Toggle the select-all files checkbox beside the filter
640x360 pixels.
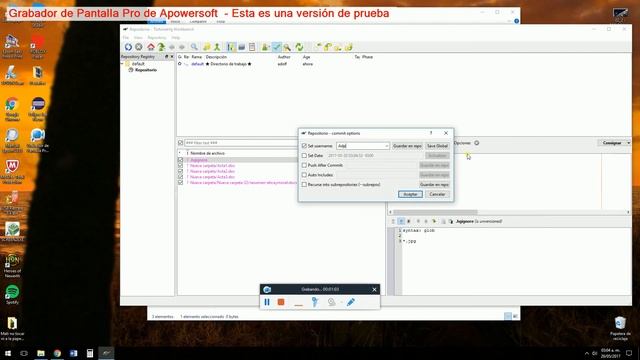(x=180, y=143)
